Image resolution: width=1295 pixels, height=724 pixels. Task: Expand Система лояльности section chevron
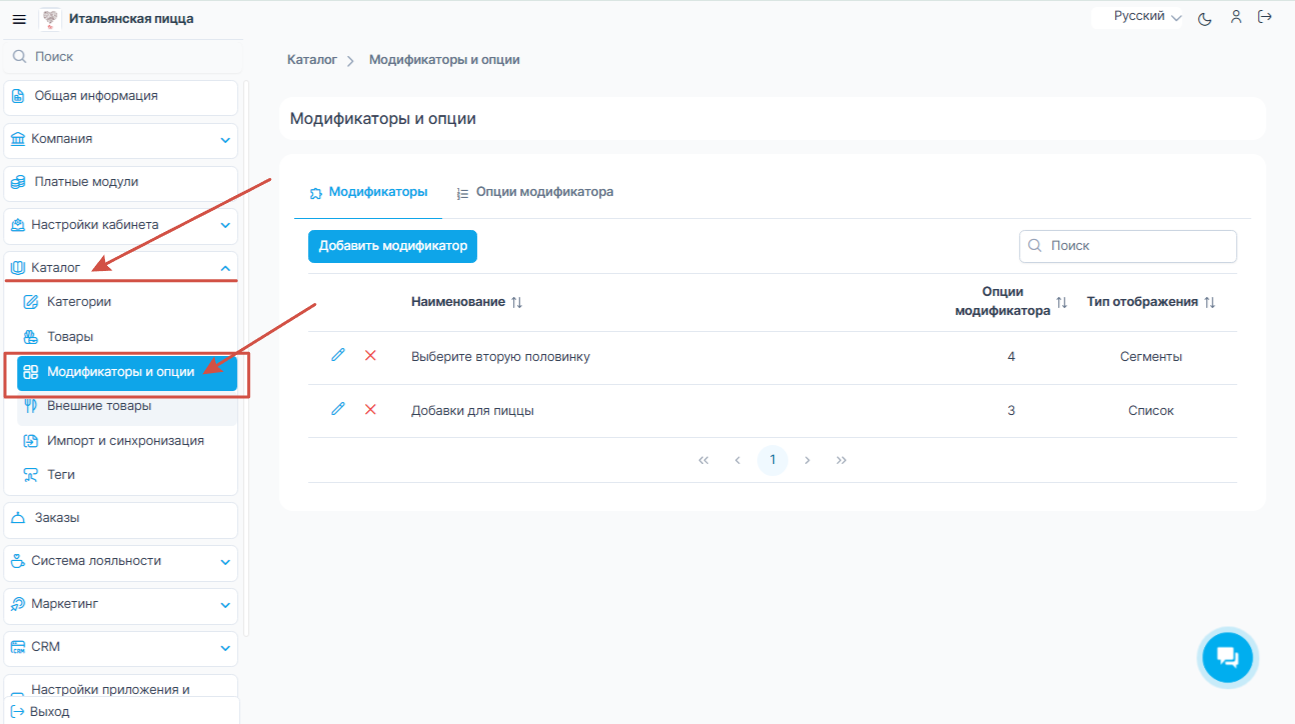225,562
